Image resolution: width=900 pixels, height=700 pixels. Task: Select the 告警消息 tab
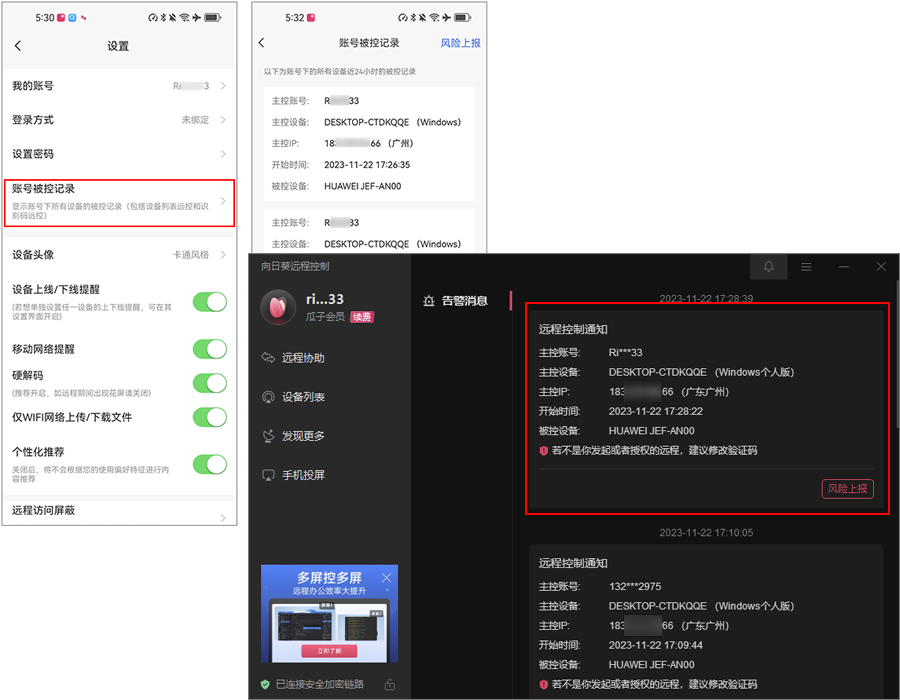[465, 301]
